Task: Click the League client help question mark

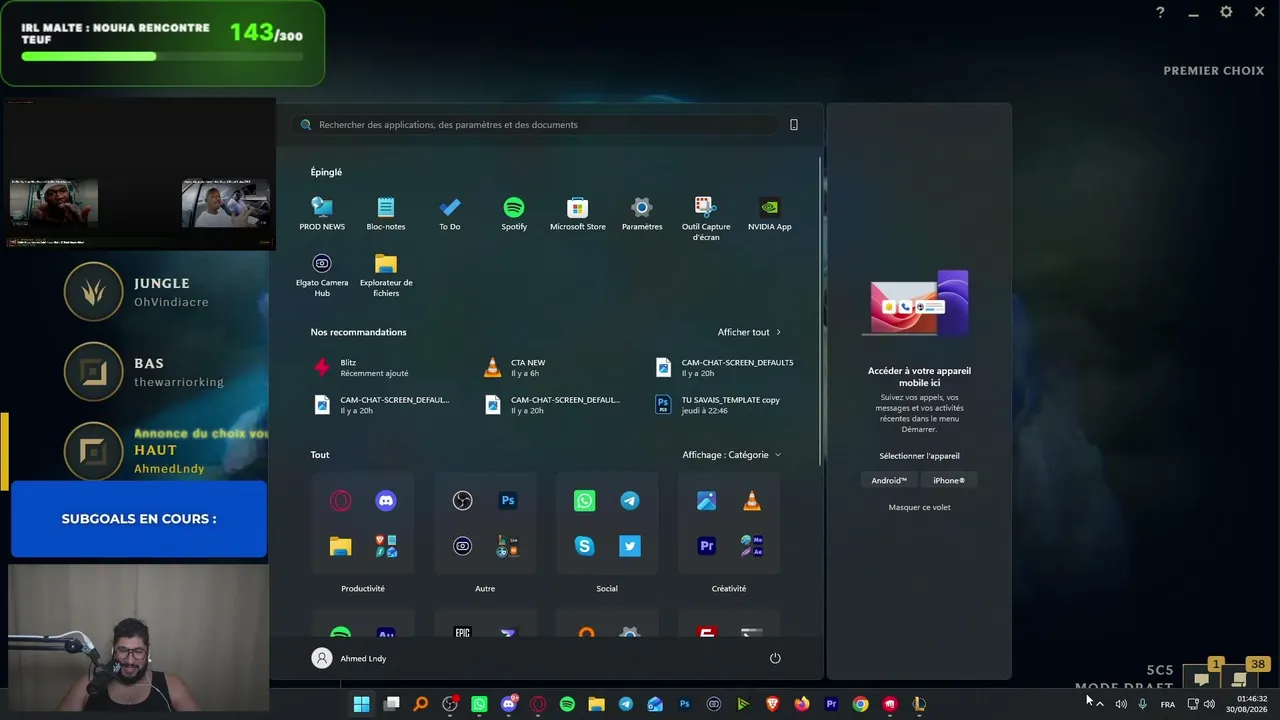Action: point(1160,12)
